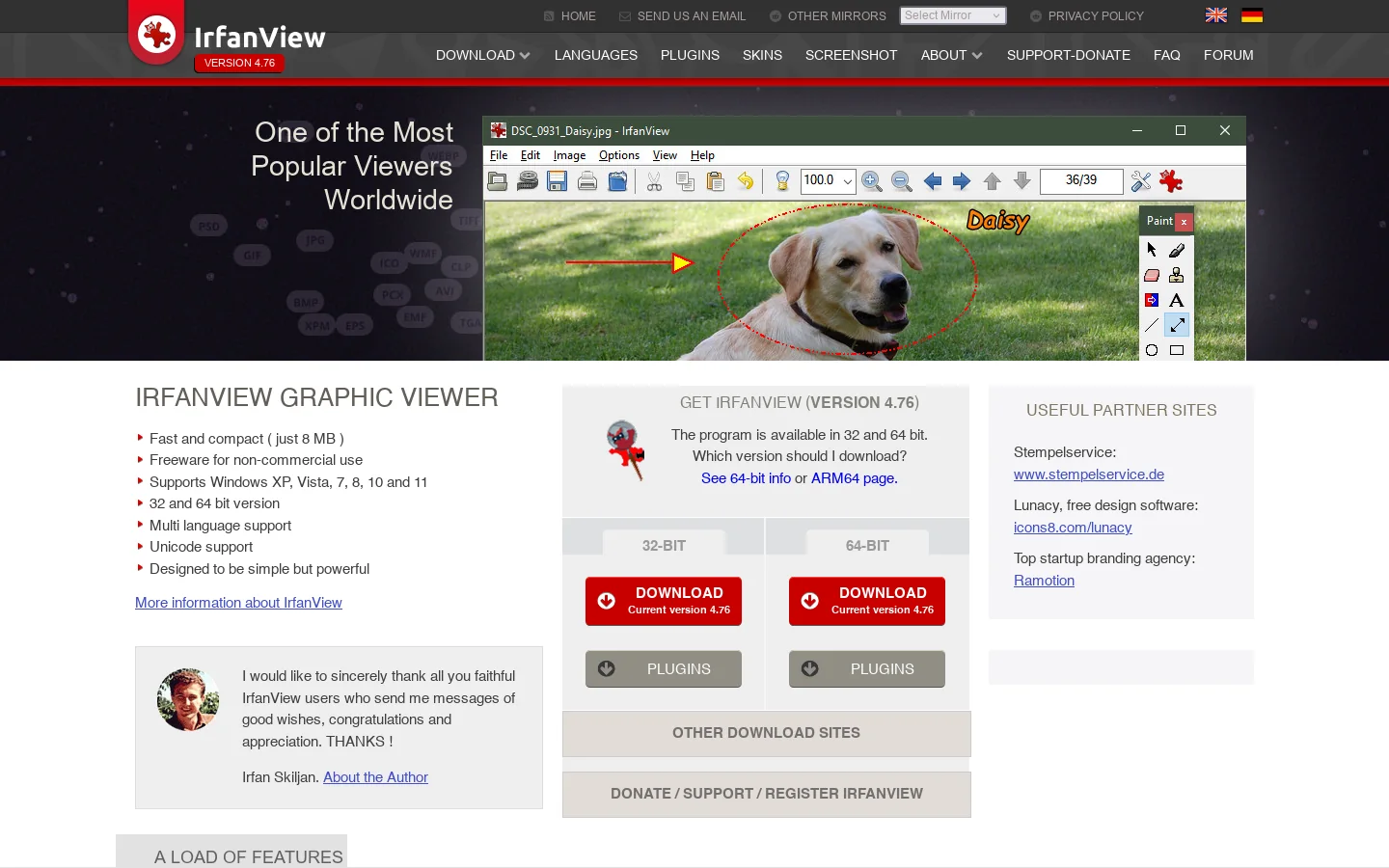Switch site to German flag
The image size is (1389, 868).
tap(1252, 15)
